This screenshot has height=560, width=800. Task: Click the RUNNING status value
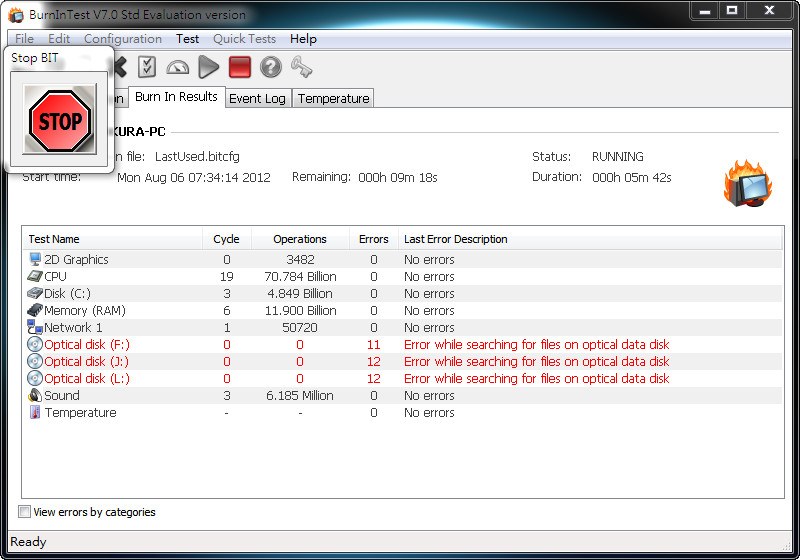coord(617,156)
